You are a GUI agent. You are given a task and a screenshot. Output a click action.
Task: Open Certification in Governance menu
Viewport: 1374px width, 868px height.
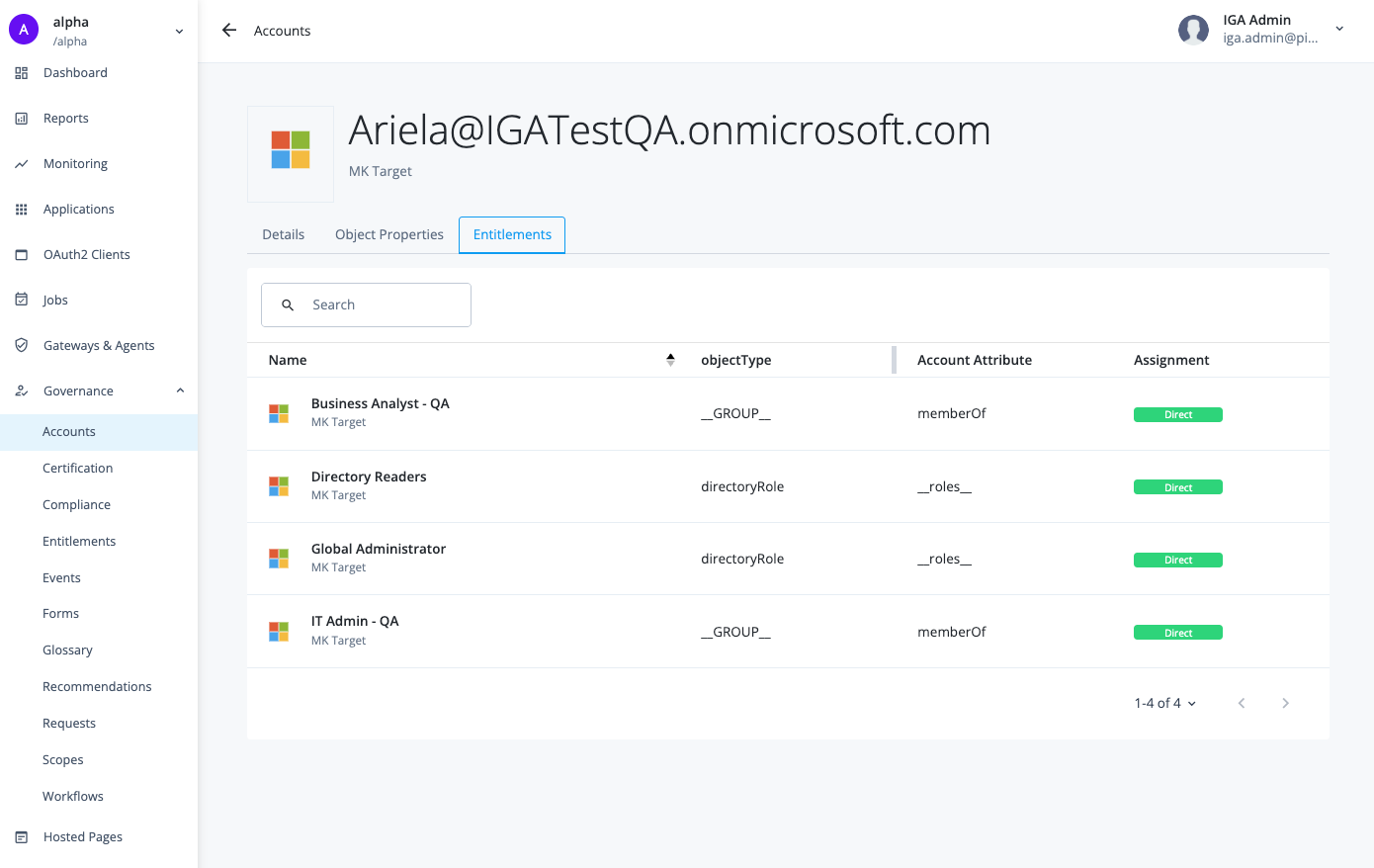pos(77,468)
